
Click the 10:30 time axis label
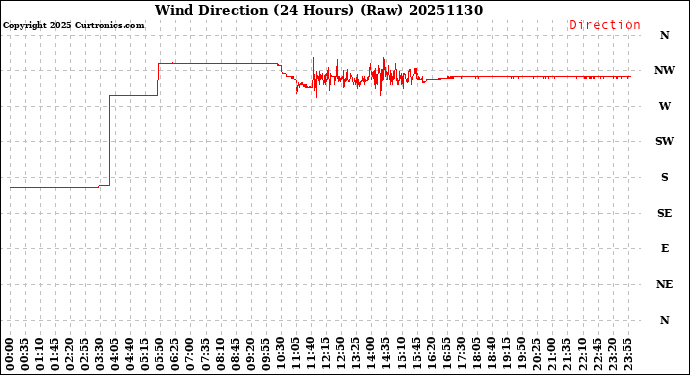(280, 354)
